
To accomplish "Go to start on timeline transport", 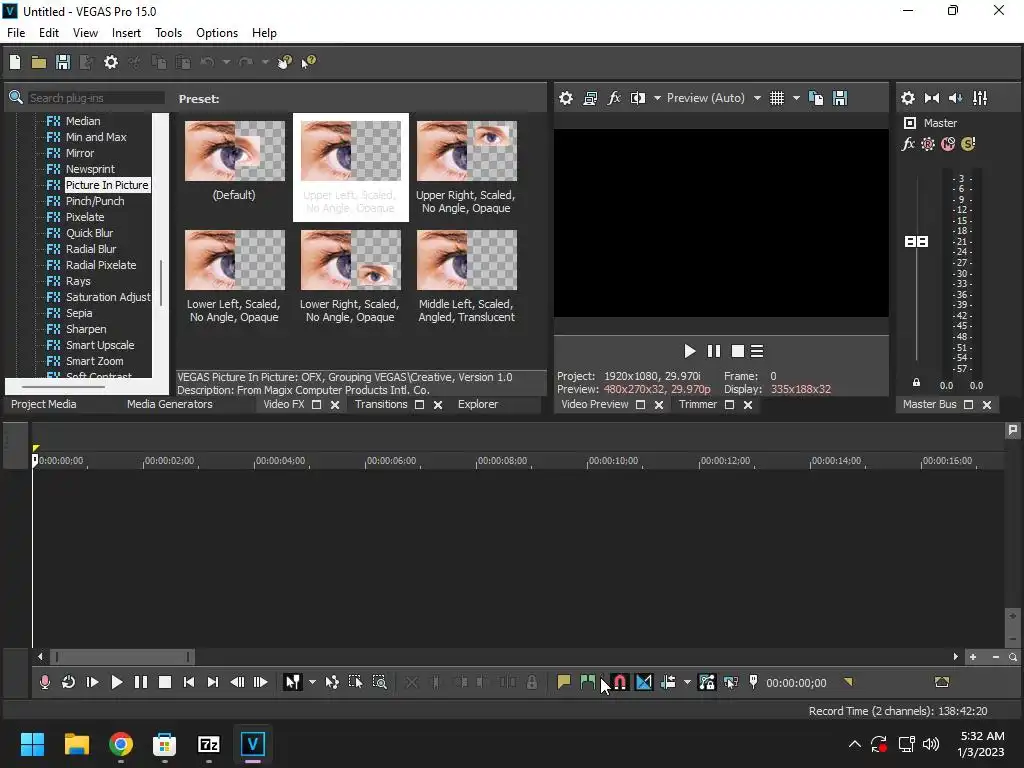I will [189, 682].
